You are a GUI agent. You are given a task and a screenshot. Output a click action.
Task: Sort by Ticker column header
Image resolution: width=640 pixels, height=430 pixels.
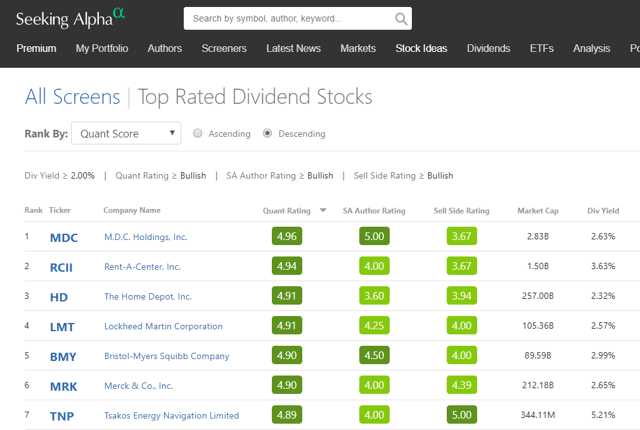click(60, 210)
